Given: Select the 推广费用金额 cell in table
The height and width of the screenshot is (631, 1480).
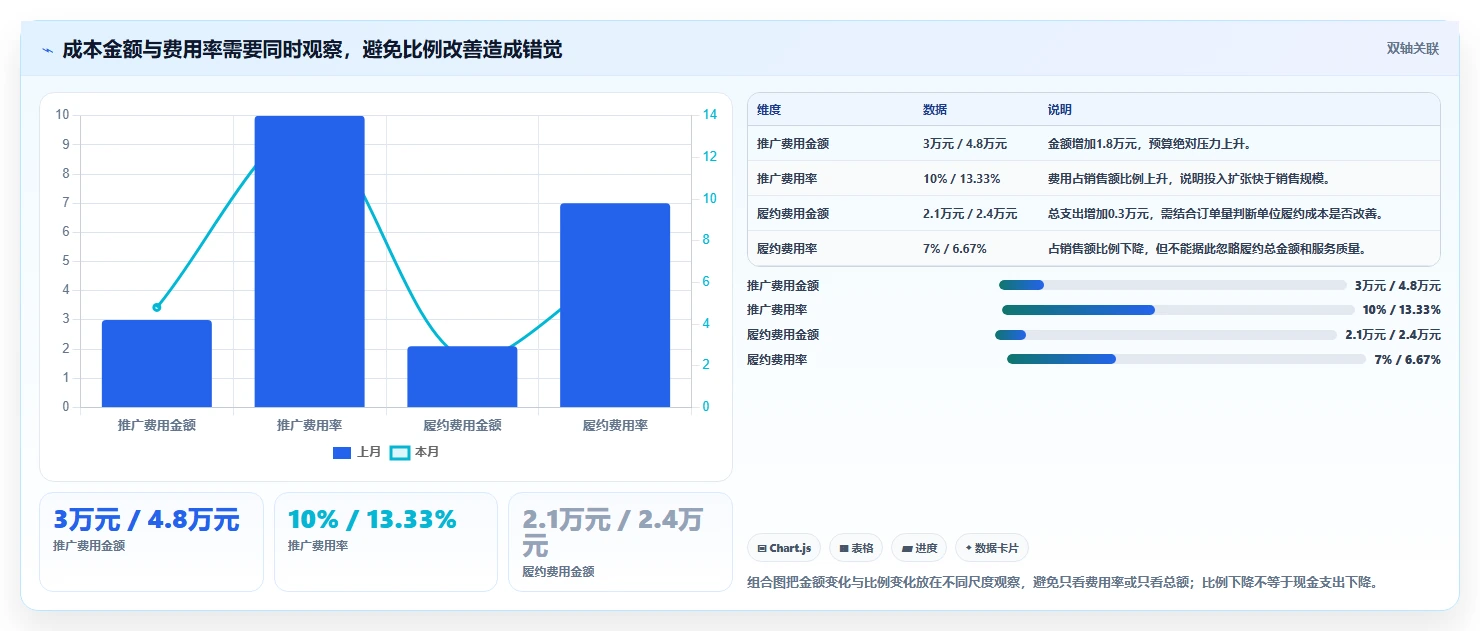Looking at the screenshot, I should (x=793, y=144).
